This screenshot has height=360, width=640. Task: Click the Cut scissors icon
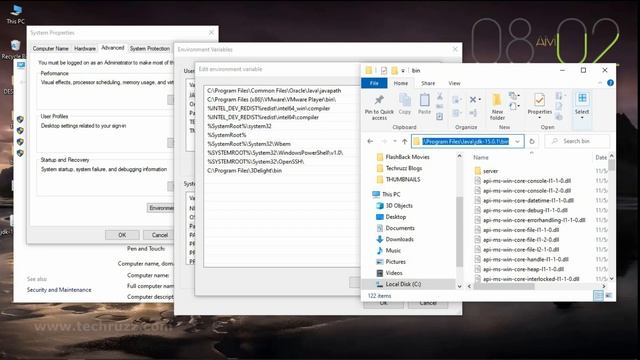click(x=440, y=96)
